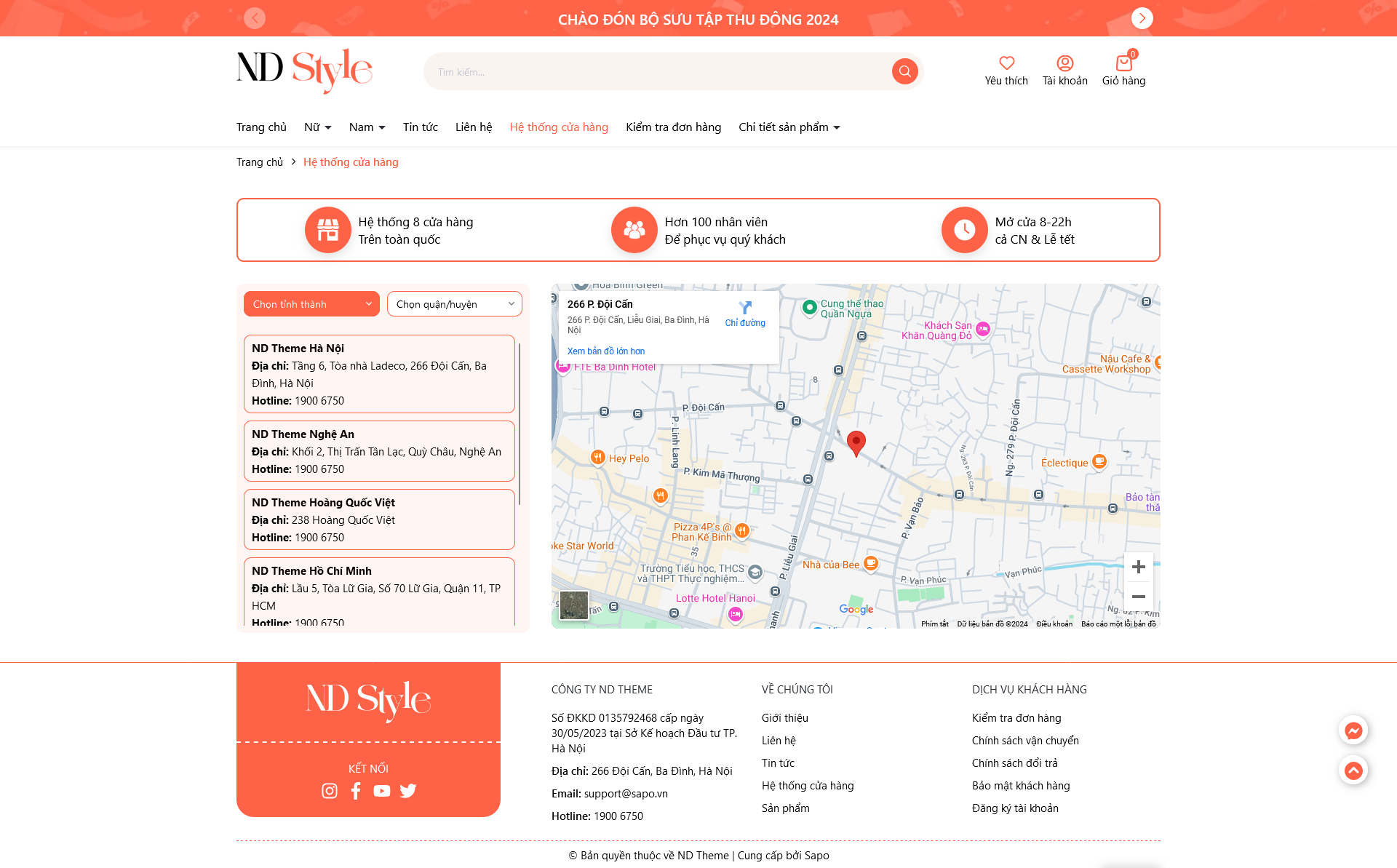Click the Trang chủ breadcrumb link
The image size is (1397, 868).
[260, 162]
